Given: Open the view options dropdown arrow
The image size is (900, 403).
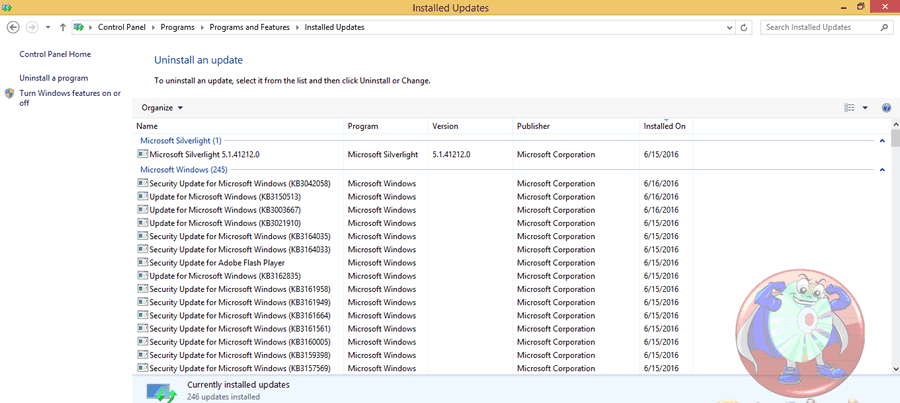Looking at the screenshot, I should point(865,108).
